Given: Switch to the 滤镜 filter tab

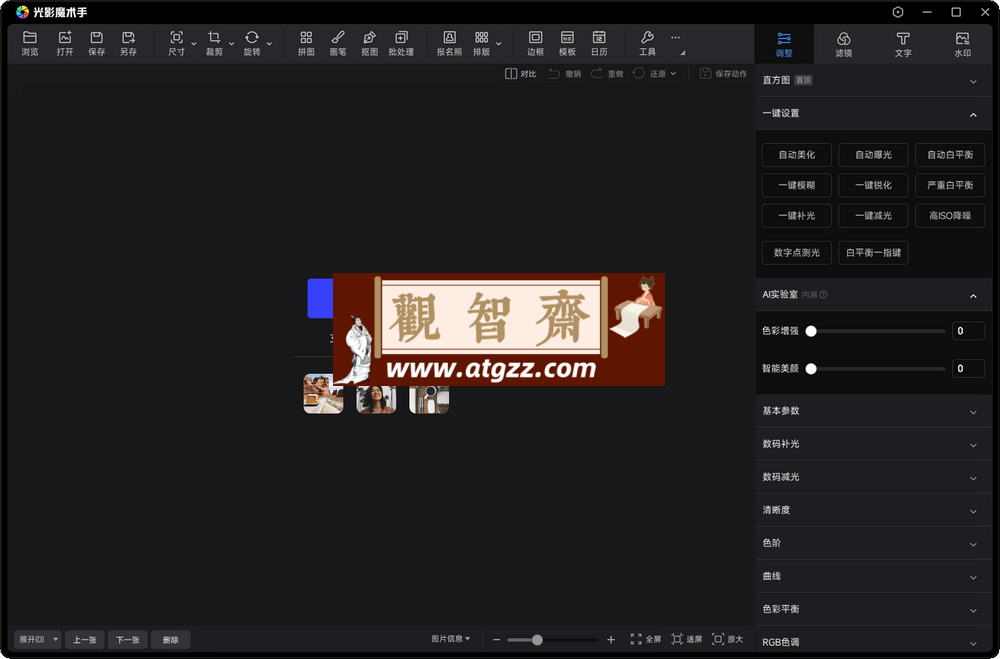Looking at the screenshot, I should click(843, 44).
